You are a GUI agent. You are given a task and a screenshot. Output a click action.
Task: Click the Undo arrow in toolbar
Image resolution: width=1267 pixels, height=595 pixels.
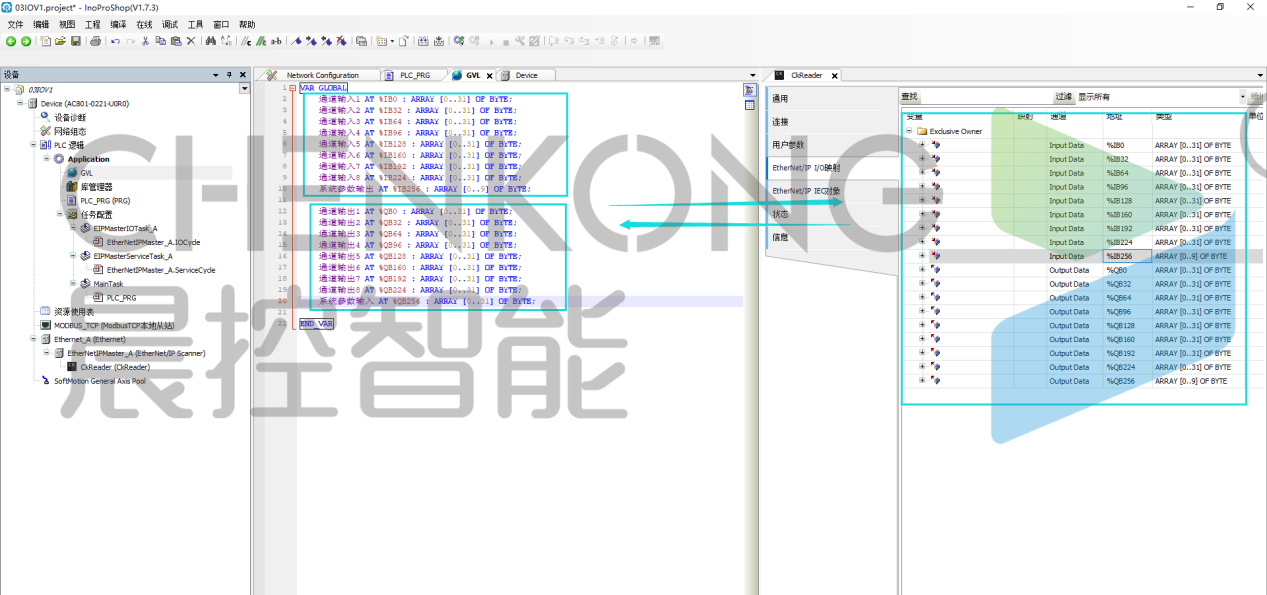tap(115, 41)
